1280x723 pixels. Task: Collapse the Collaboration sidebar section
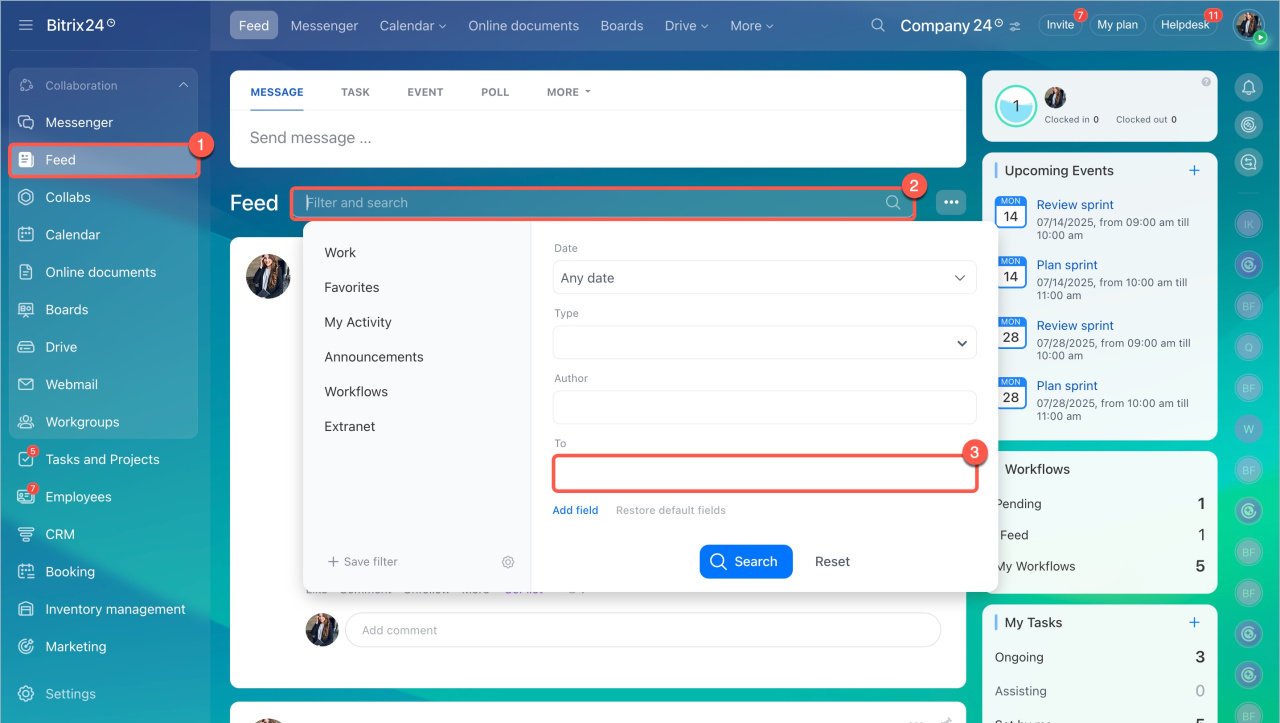[183, 86]
